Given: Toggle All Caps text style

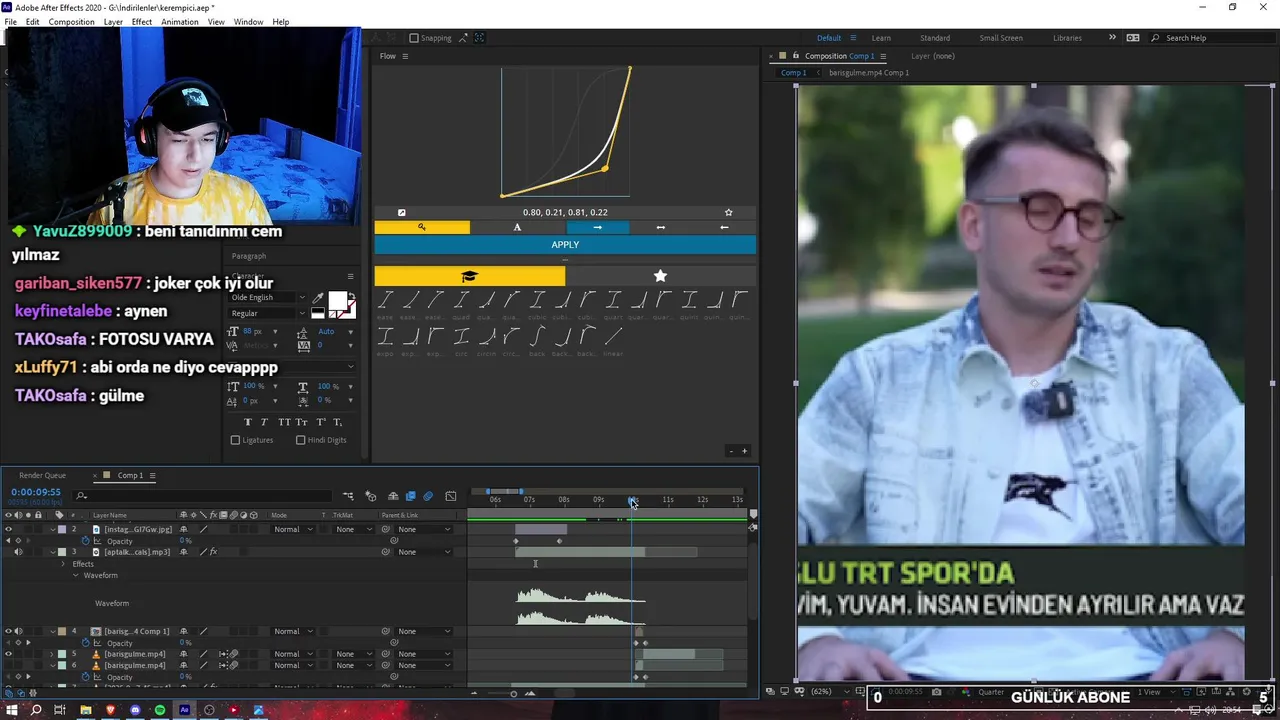Looking at the screenshot, I should click(x=284, y=422).
